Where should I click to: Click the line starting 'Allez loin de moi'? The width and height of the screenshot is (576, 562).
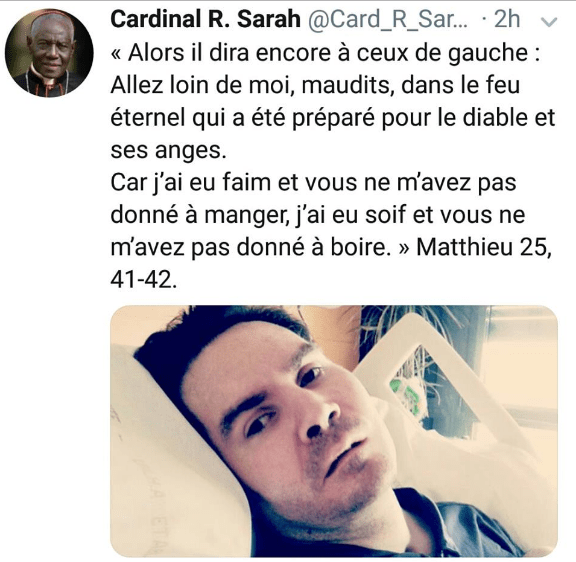tap(315, 85)
